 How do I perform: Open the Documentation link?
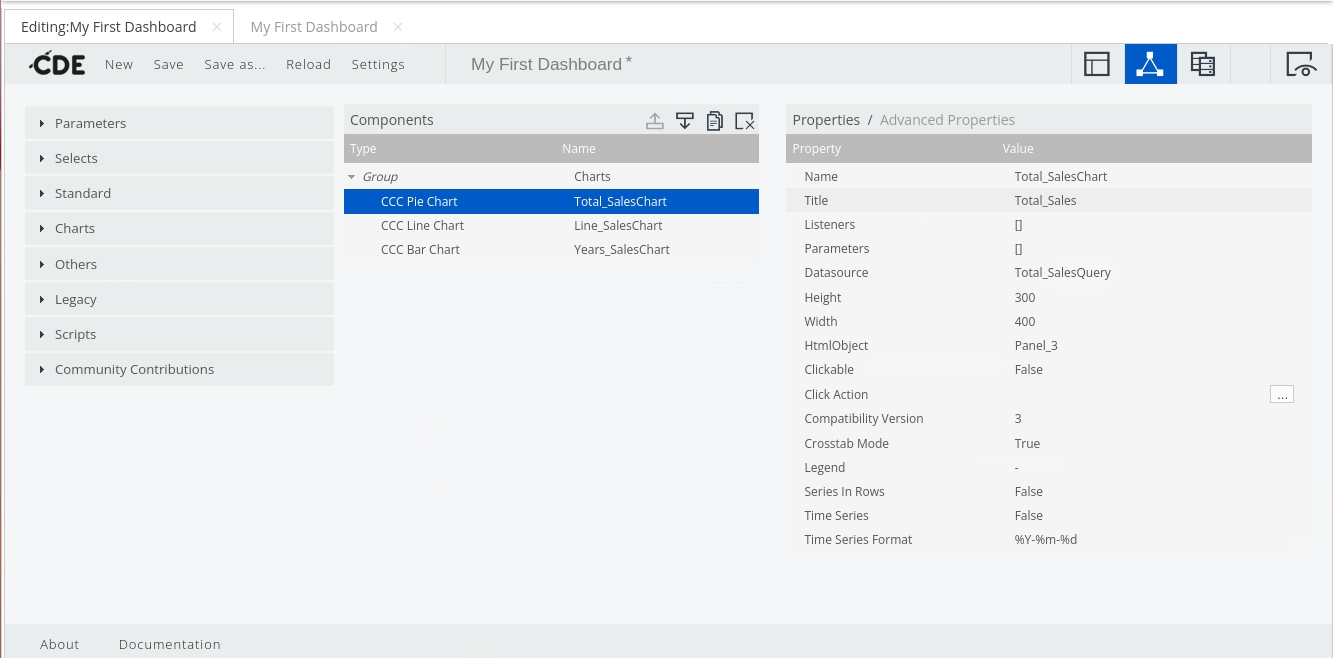pos(169,644)
